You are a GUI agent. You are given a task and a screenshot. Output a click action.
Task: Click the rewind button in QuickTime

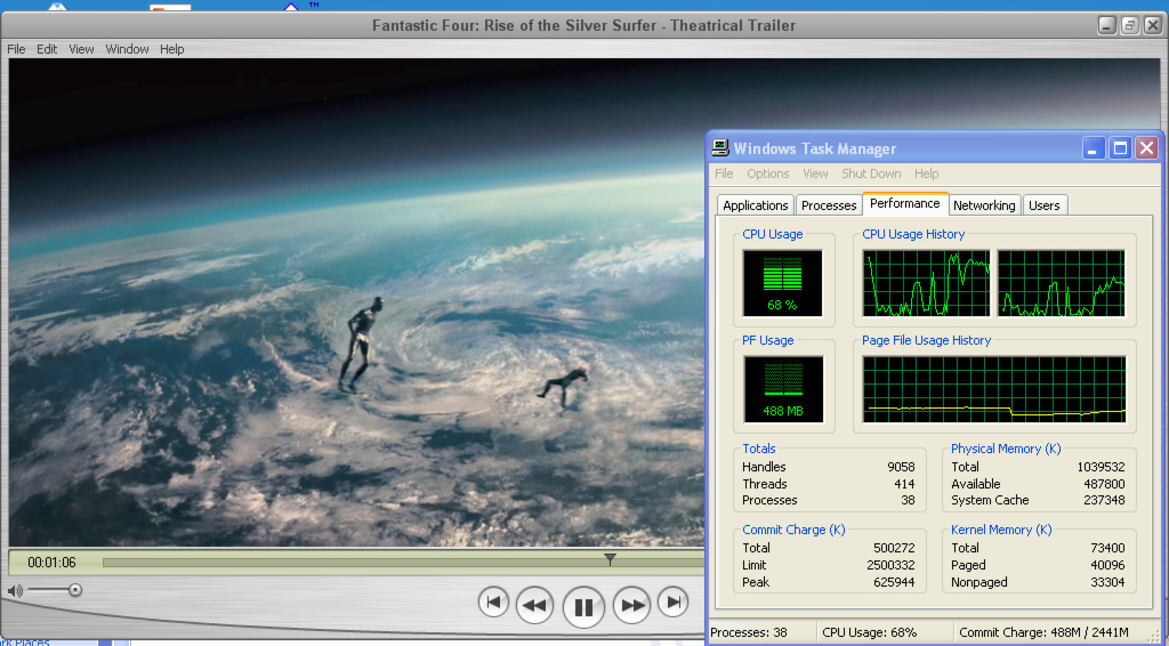pos(535,605)
